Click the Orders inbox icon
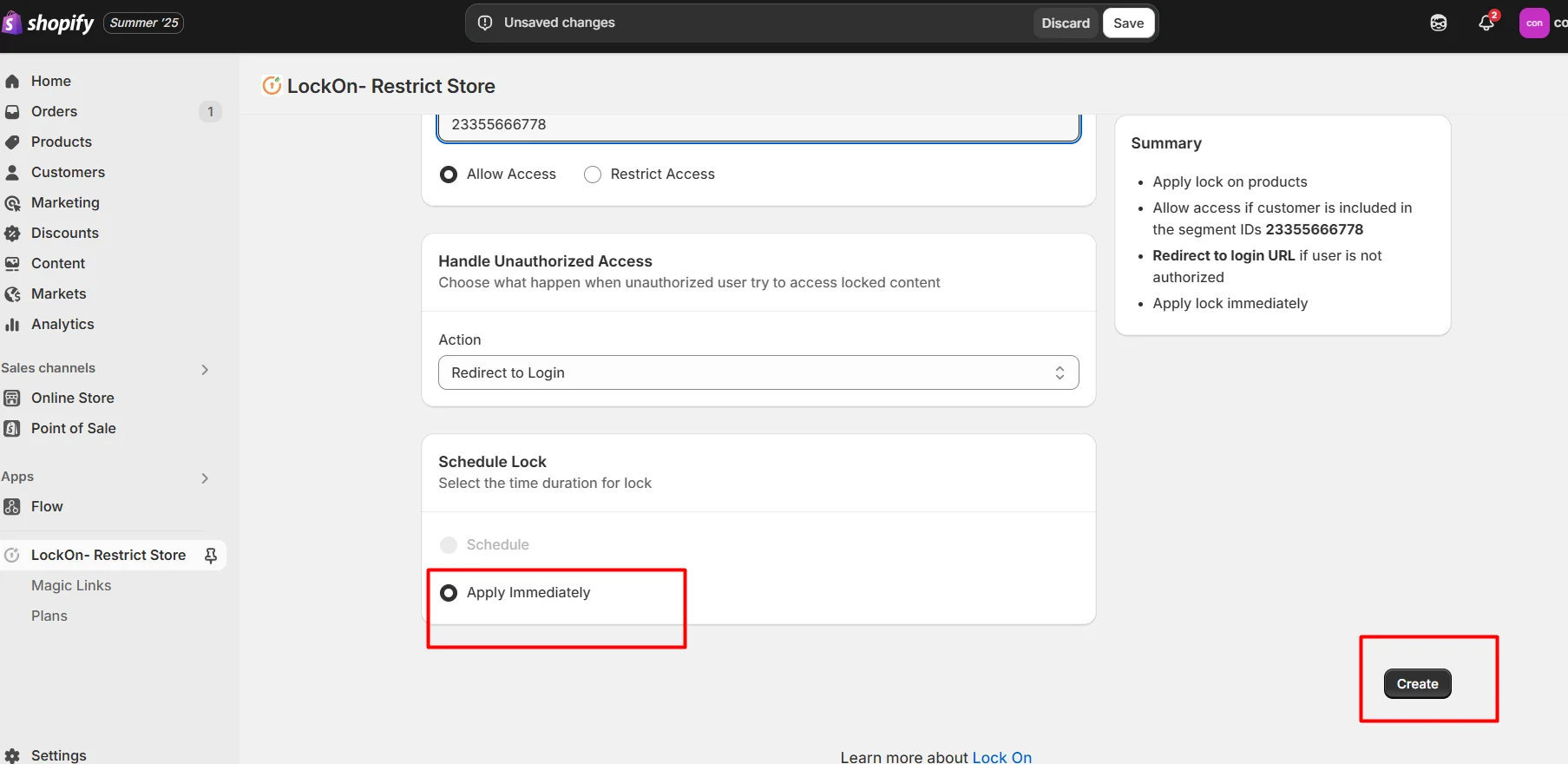 pyautogui.click(x=12, y=112)
